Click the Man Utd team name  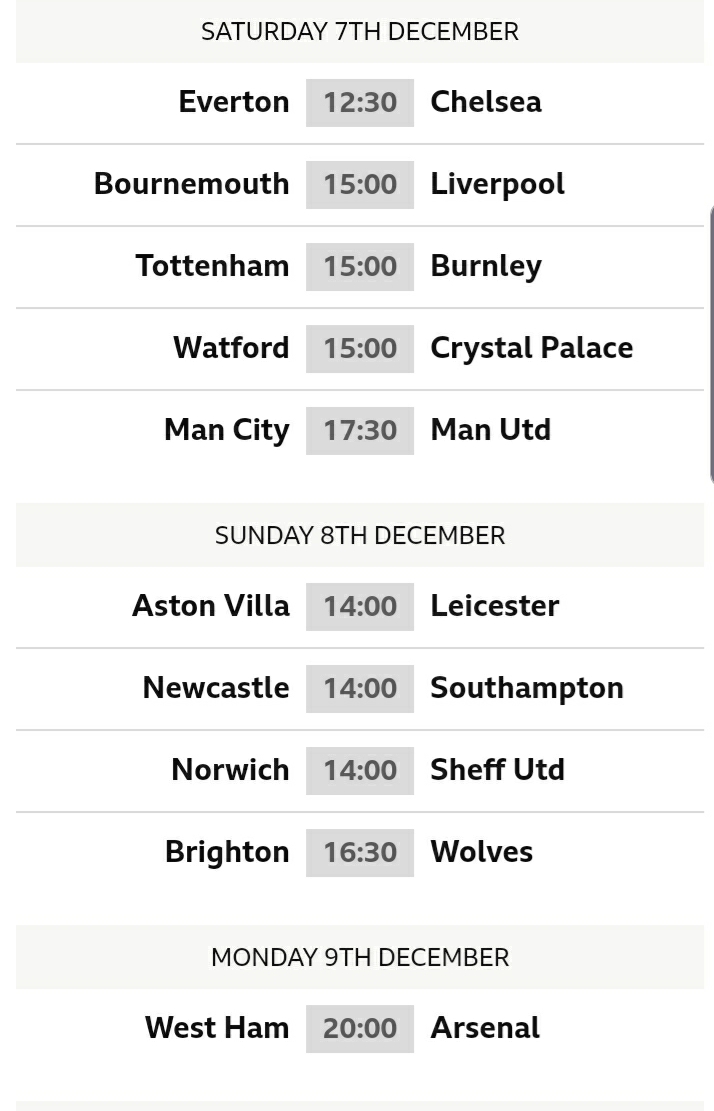[x=490, y=430]
